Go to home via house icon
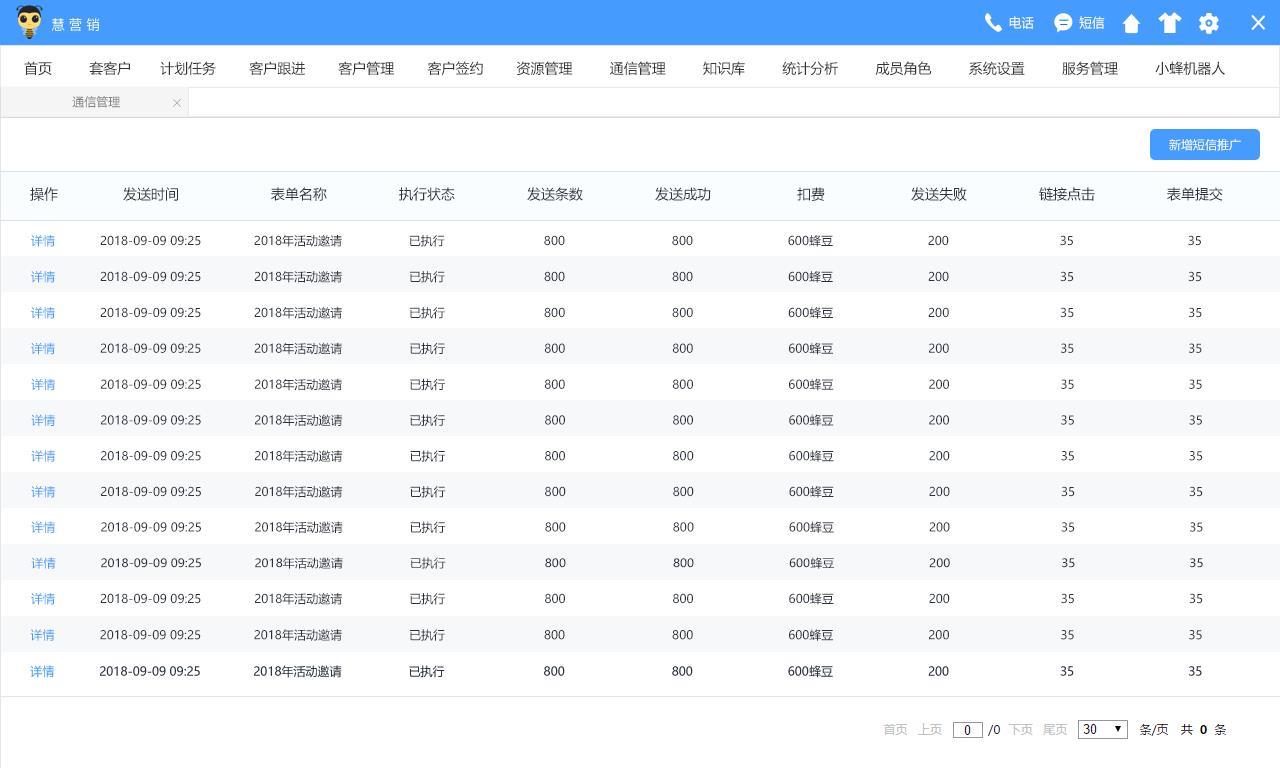Viewport: 1280px width, 768px height. coord(1131,23)
